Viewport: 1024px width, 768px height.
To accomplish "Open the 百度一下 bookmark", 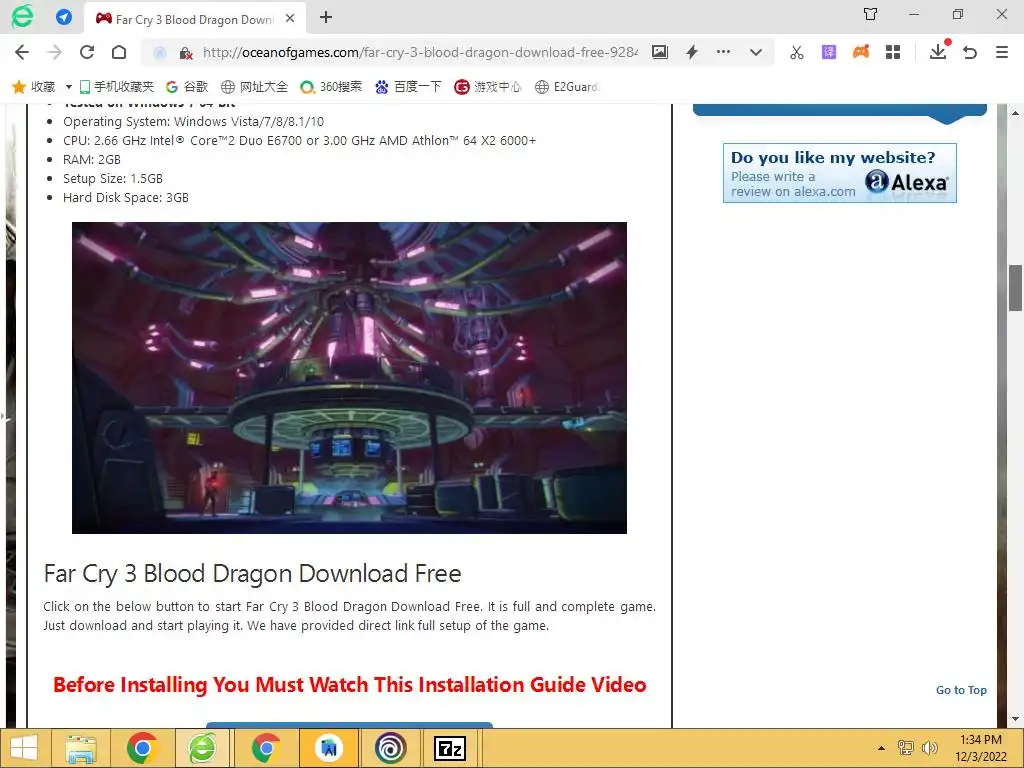I will (409, 87).
